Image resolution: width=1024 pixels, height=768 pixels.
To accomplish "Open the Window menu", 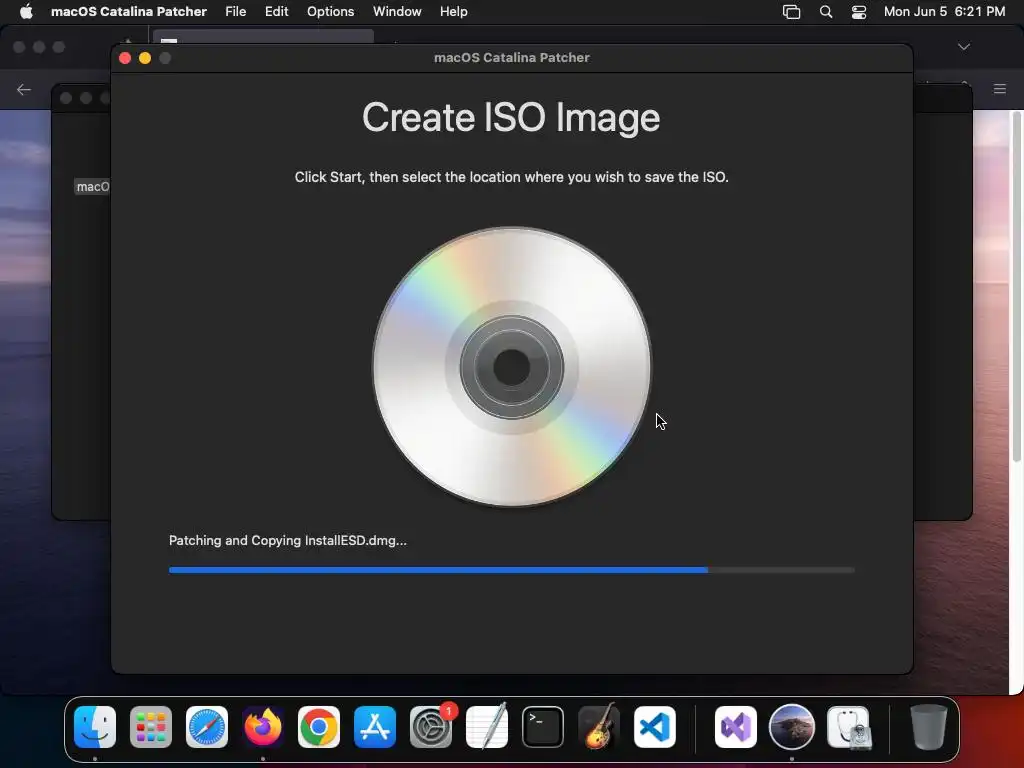I will (397, 12).
